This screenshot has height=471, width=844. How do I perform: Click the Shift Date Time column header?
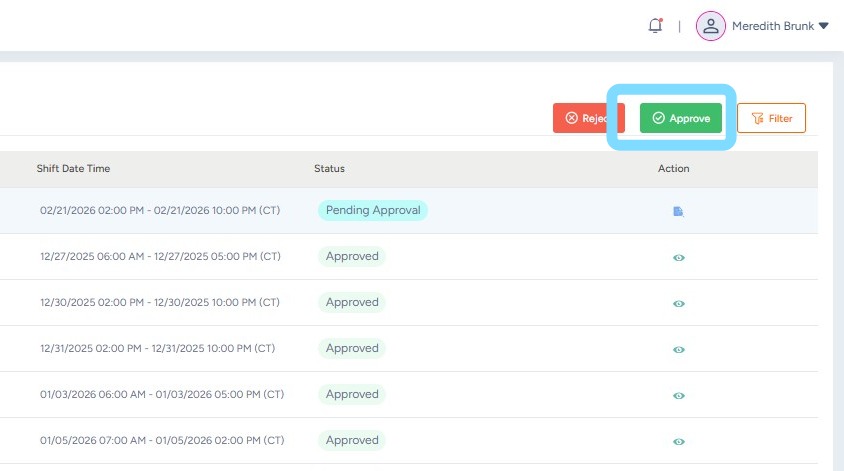(x=73, y=168)
